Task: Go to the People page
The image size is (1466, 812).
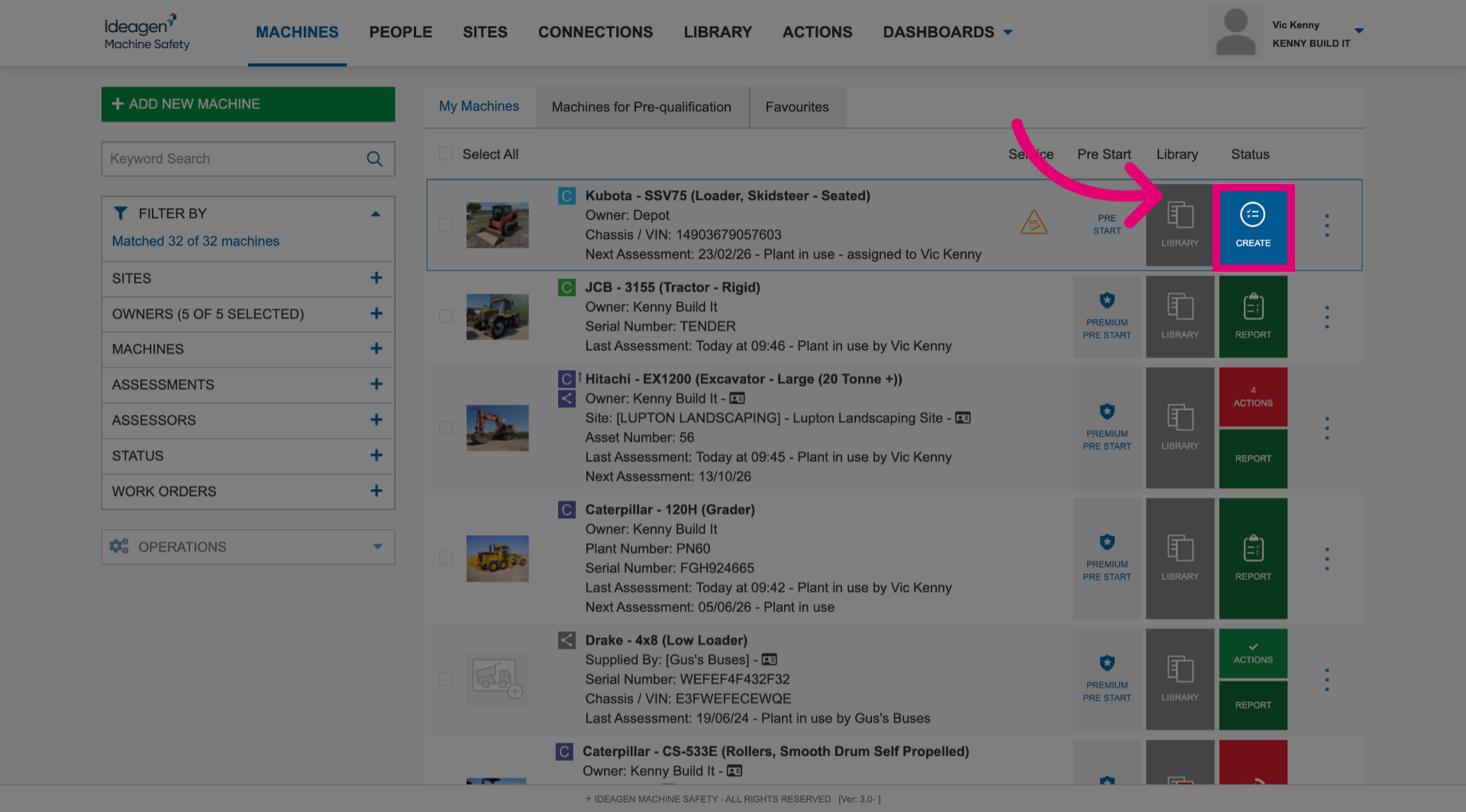Action: coord(401,32)
